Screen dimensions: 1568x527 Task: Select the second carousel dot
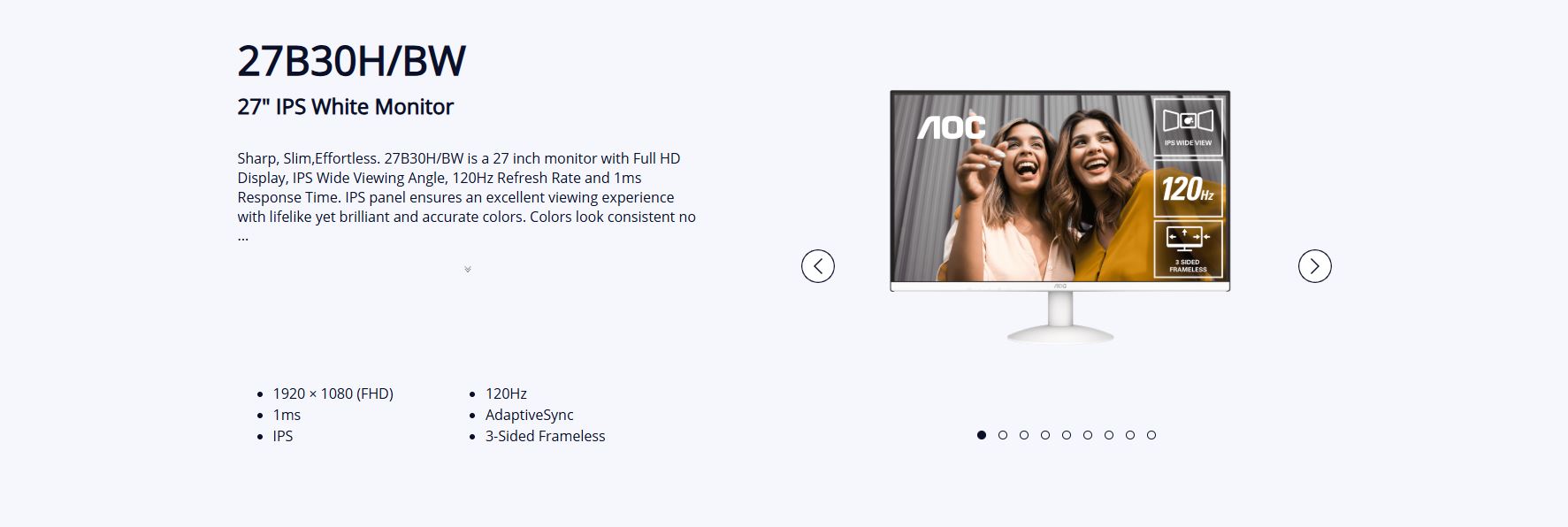click(1003, 435)
